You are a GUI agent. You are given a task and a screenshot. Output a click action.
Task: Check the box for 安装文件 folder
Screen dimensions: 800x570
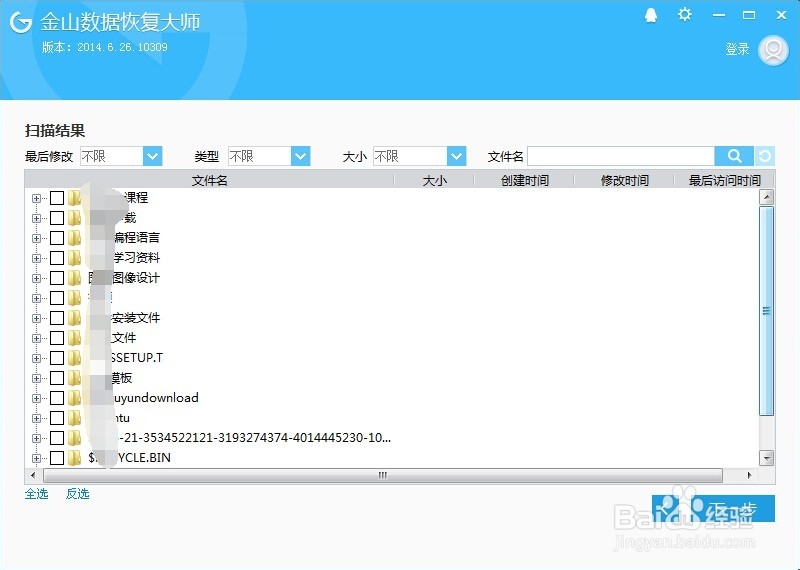click(x=57, y=318)
